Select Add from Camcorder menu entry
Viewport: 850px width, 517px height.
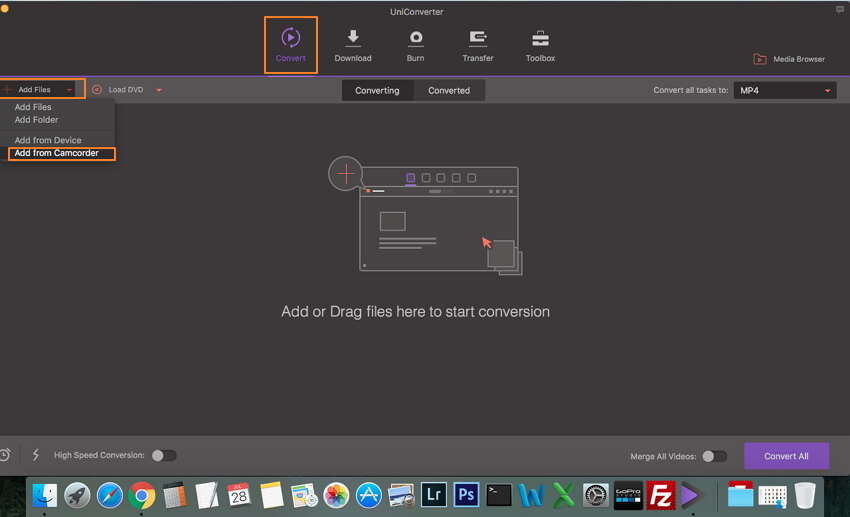pos(56,153)
